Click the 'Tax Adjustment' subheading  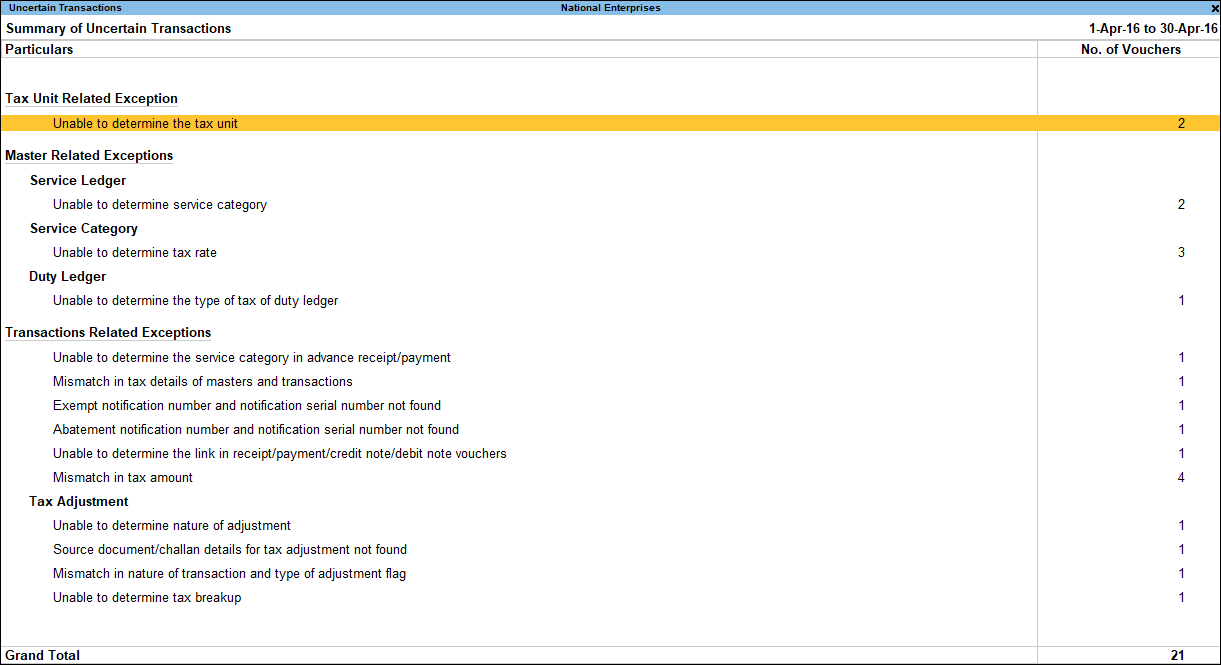79,502
